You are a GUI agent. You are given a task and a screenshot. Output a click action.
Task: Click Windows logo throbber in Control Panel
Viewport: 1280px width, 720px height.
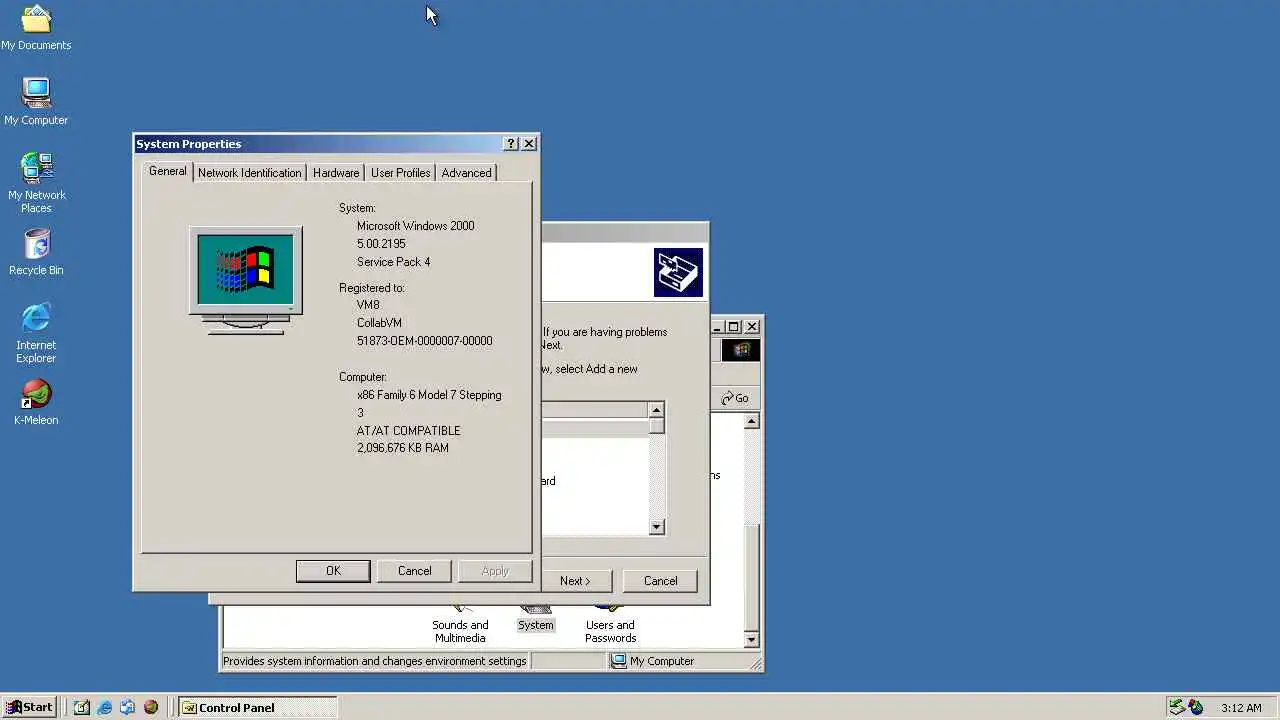pos(741,350)
